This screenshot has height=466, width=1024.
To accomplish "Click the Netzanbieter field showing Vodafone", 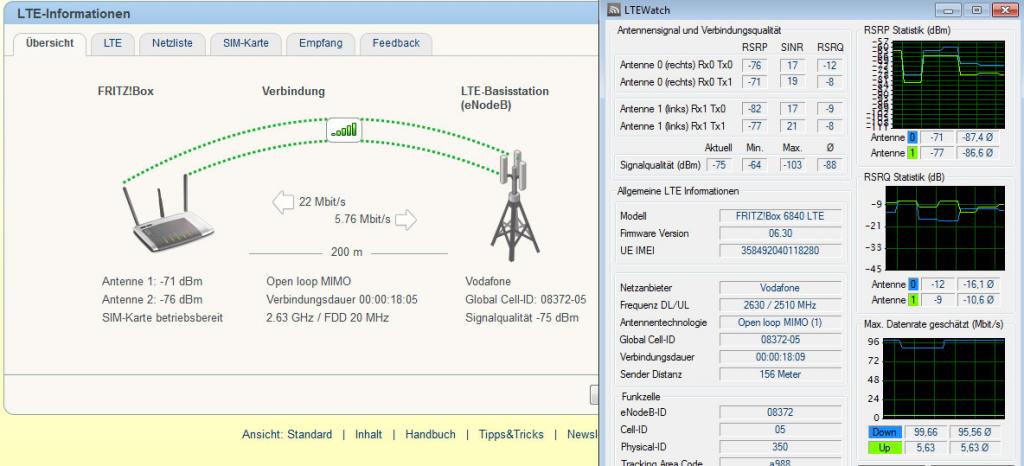I will point(780,287).
